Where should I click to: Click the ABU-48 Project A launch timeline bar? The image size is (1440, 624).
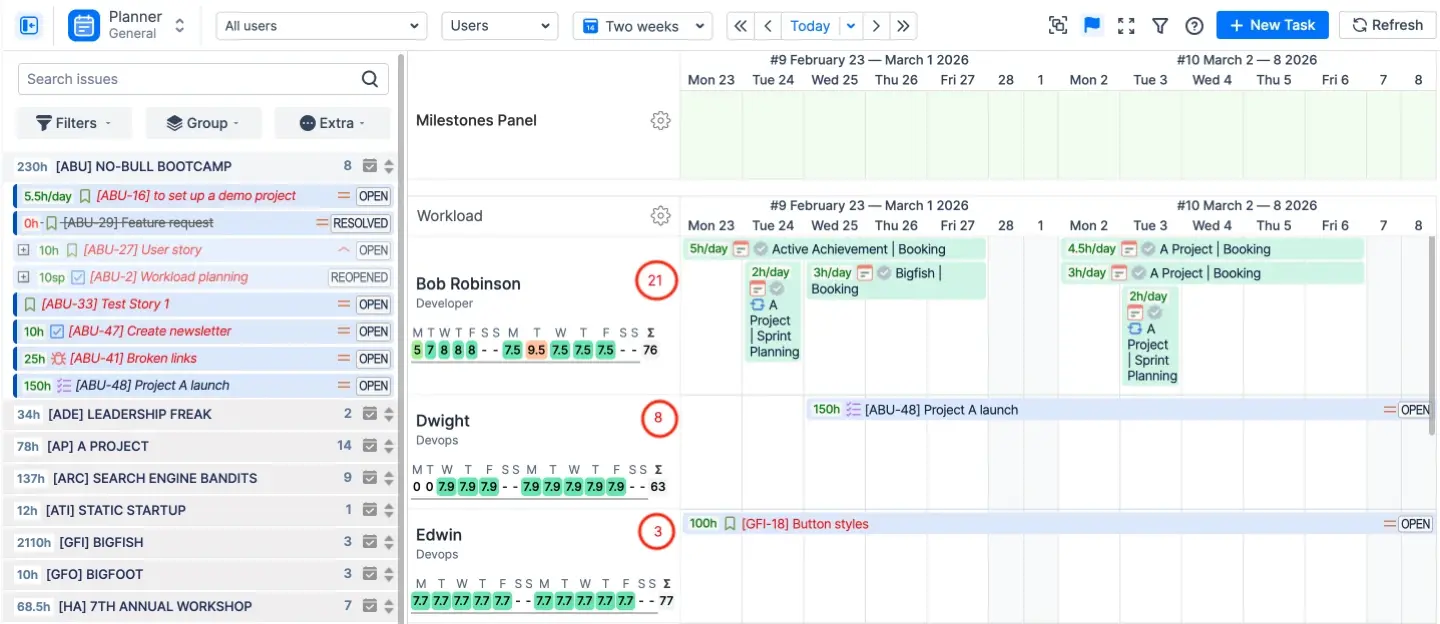(x=1119, y=409)
